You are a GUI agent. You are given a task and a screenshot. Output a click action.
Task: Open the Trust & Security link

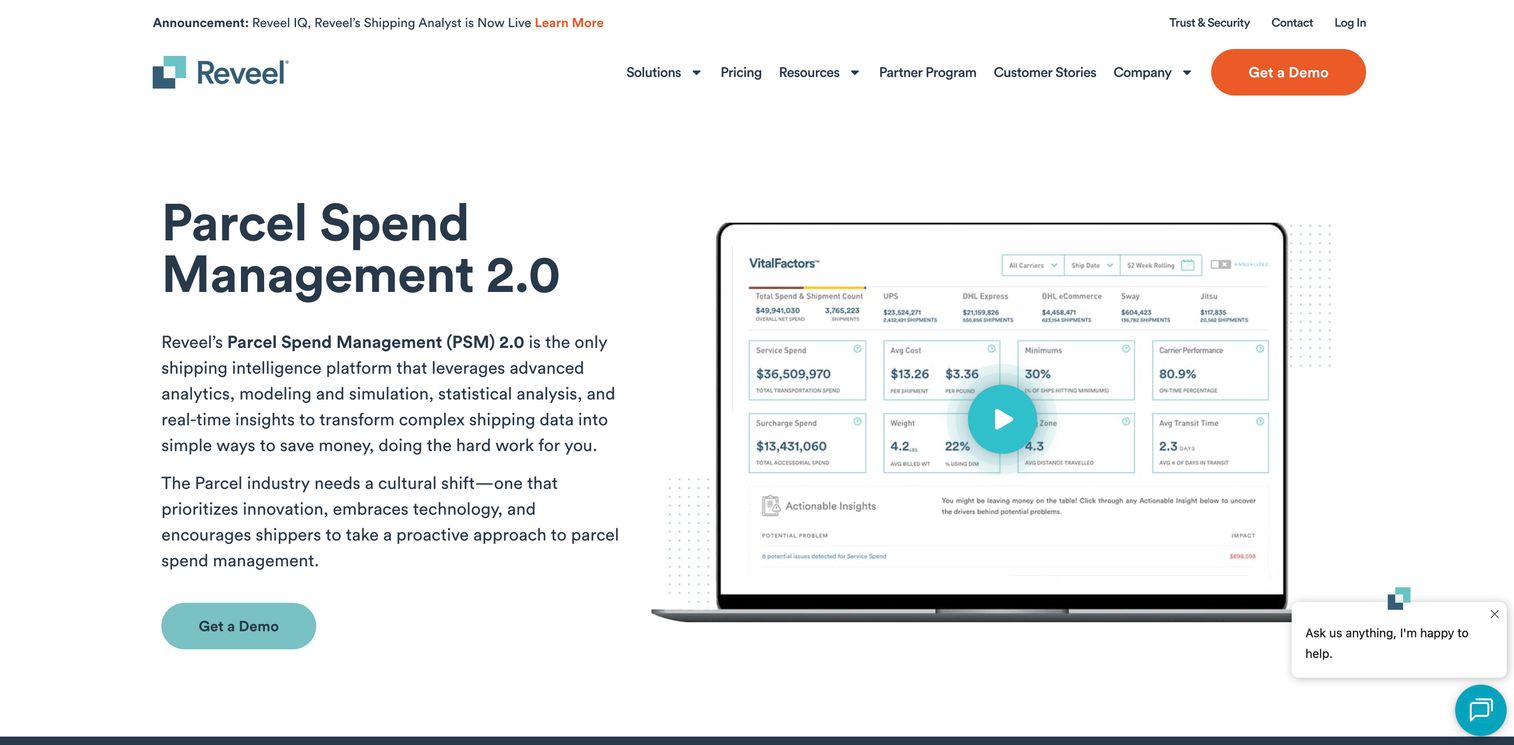[1209, 23]
